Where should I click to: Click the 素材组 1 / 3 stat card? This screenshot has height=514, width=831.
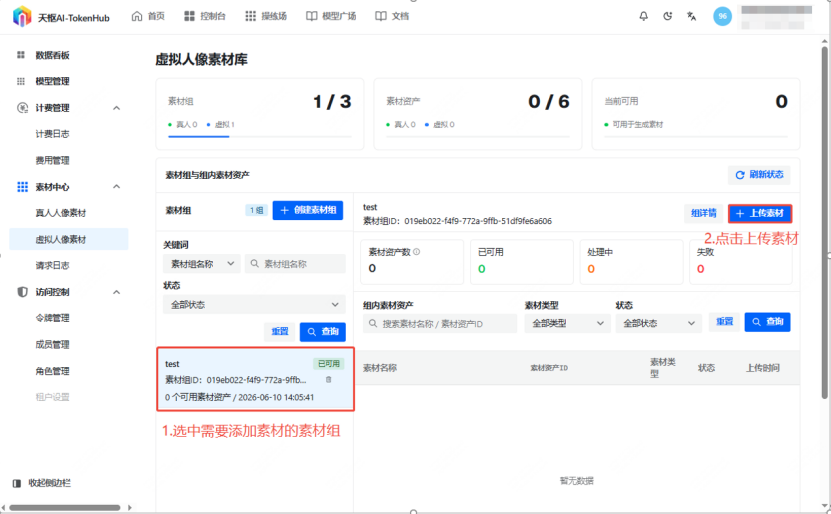pos(260,114)
